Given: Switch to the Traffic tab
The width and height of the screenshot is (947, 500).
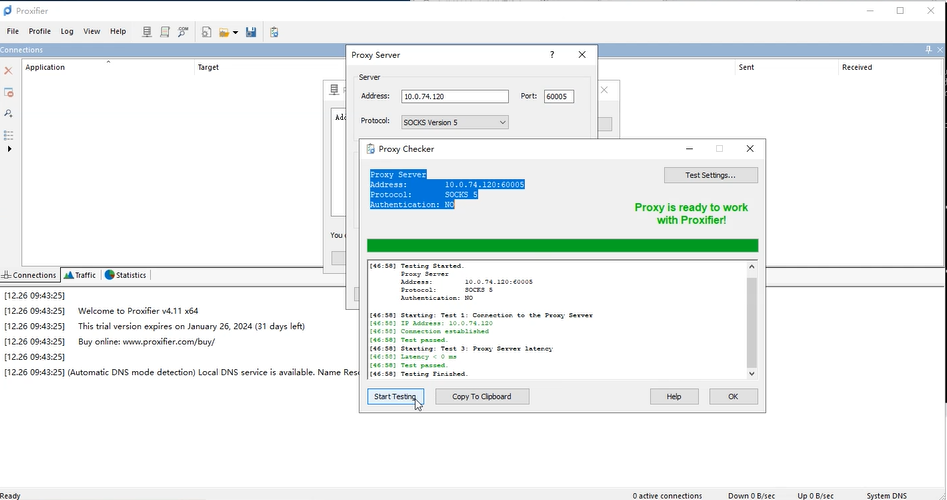Looking at the screenshot, I should 80,275.
